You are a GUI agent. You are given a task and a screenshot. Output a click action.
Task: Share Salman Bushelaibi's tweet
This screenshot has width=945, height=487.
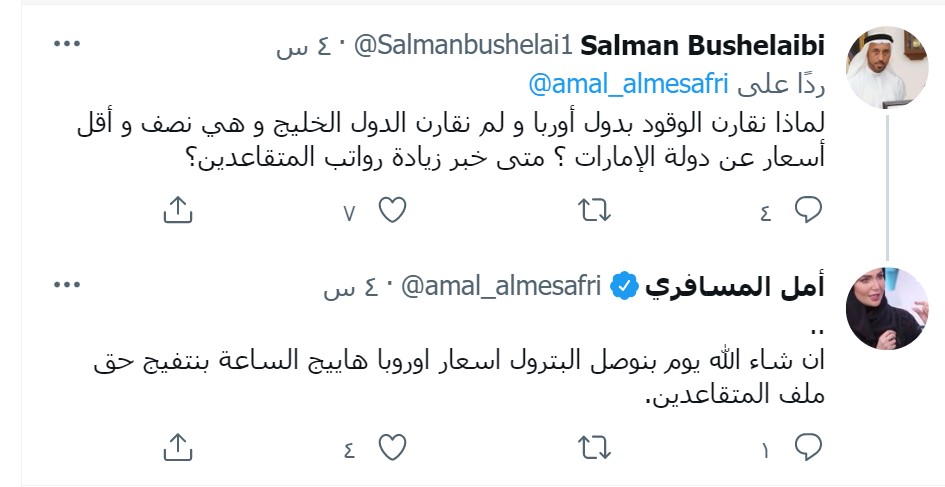[176, 209]
